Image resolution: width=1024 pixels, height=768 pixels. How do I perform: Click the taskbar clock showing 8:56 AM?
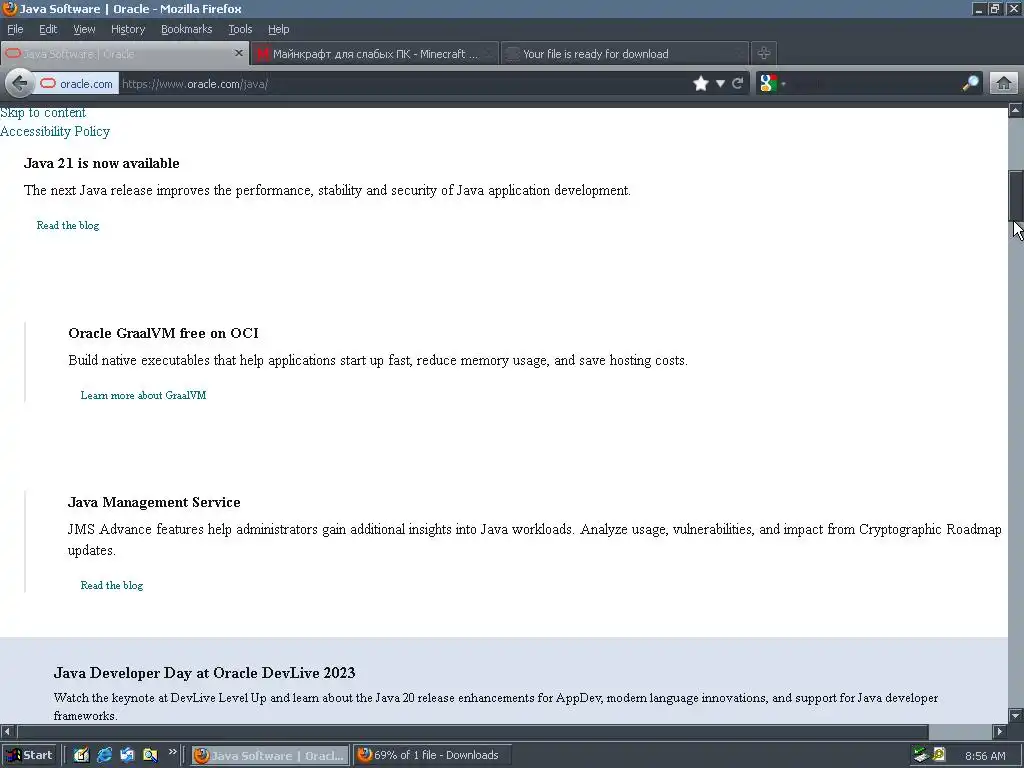(x=985, y=756)
